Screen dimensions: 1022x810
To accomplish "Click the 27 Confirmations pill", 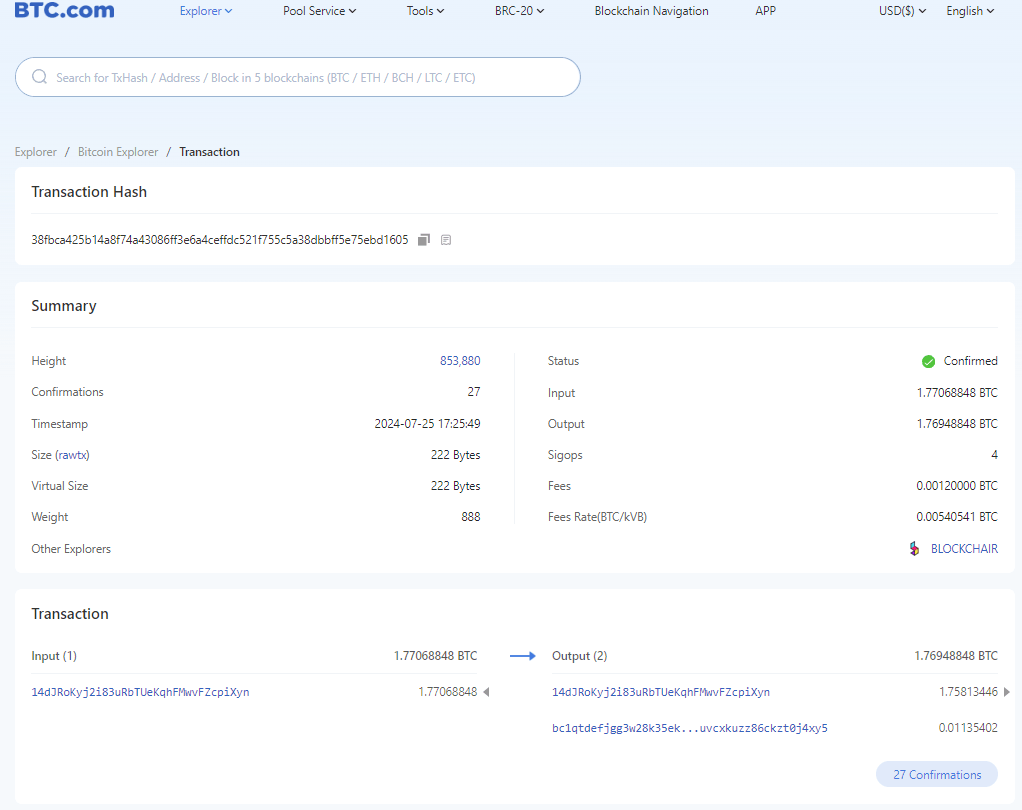I will point(936,773).
